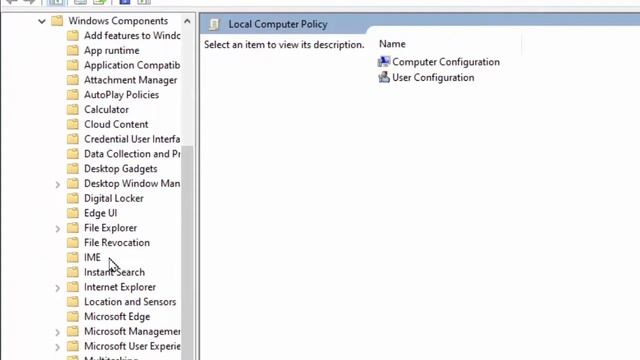The width and height of the screenshot is (640, 360).
Task: Open Computer Configuration in the list
Action: tap(446, 62)
